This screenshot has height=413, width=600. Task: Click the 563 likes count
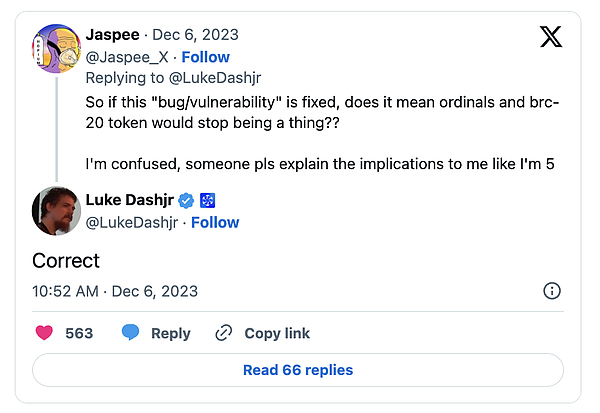79,333
